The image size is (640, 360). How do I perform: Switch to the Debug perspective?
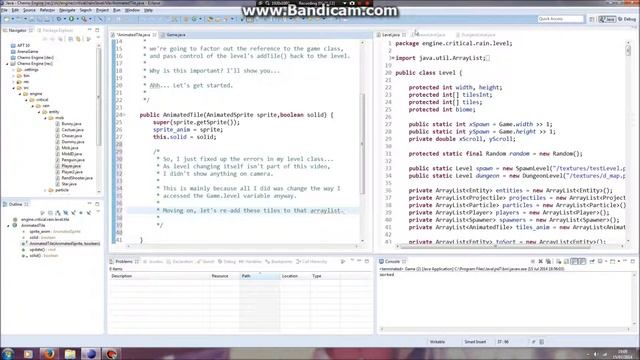tap(627, 19)
